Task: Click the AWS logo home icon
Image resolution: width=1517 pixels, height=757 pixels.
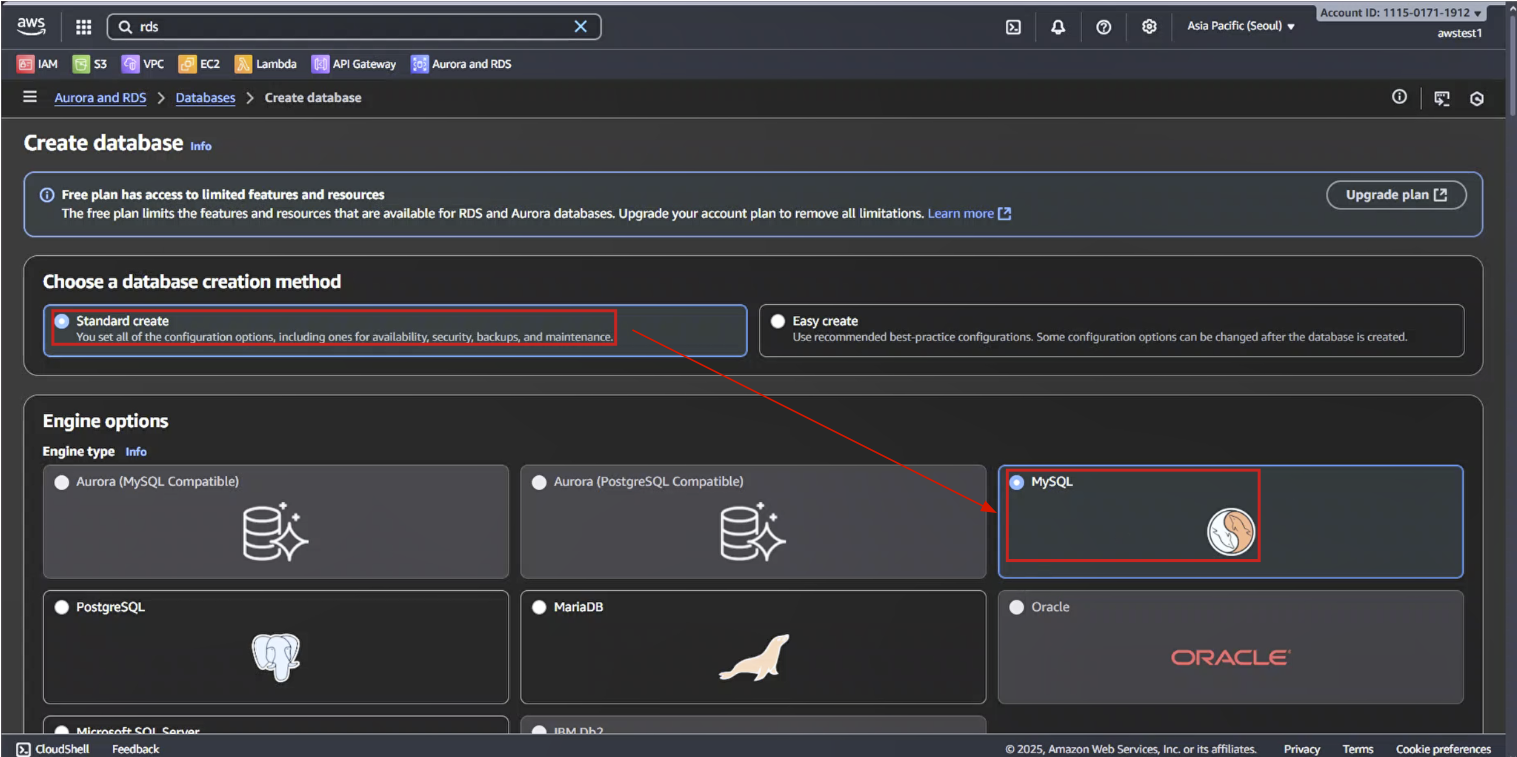Action: [x=31, y=26]
